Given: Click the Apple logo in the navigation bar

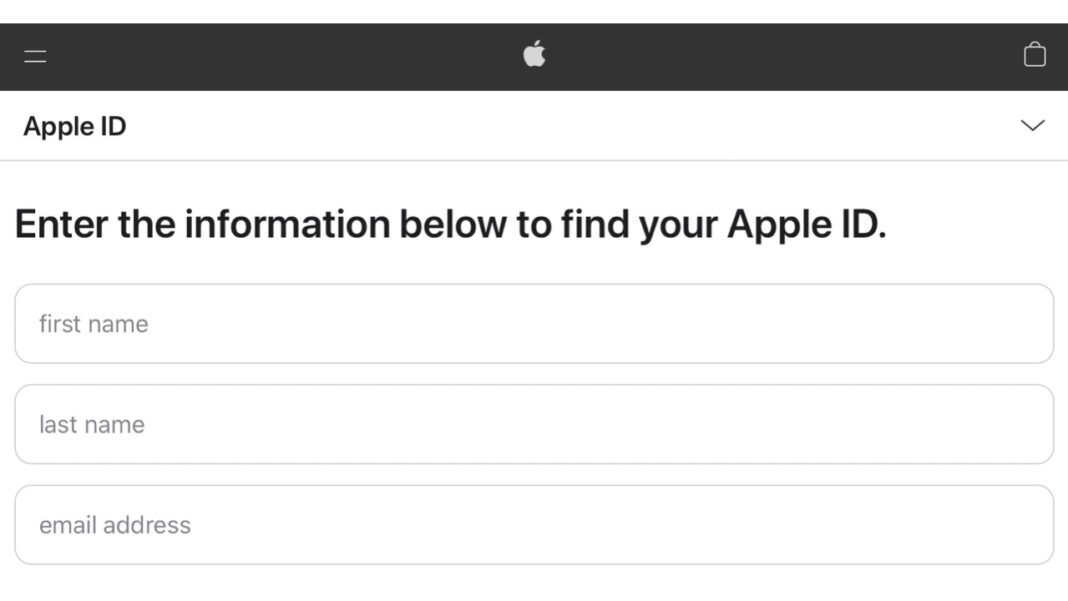Looking at the screenshot, I should click(534, 55).
